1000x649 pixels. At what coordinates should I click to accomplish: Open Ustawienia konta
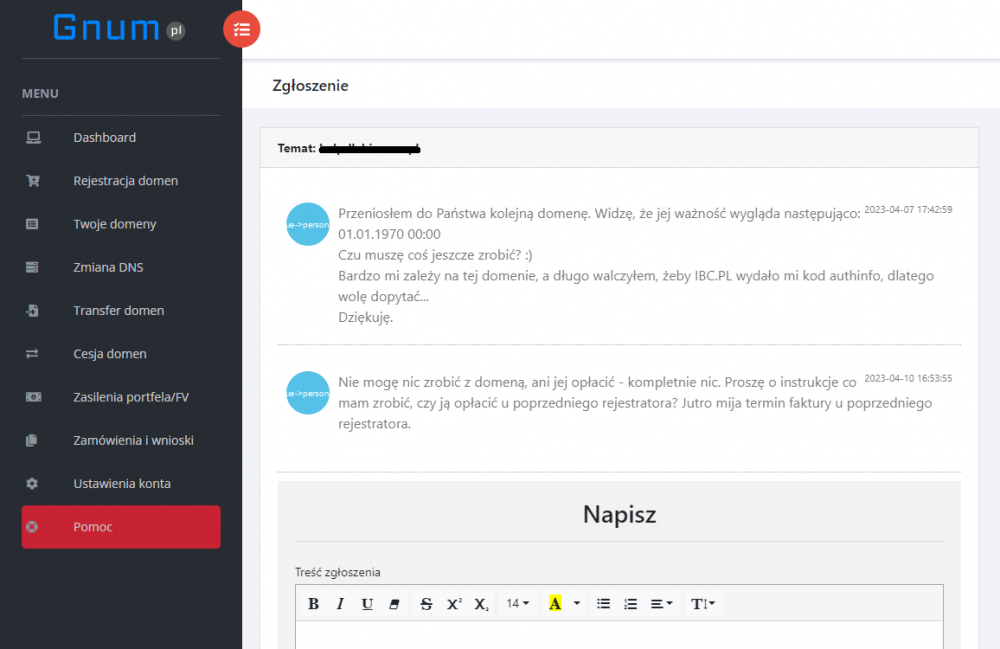(x=121, y=484)
